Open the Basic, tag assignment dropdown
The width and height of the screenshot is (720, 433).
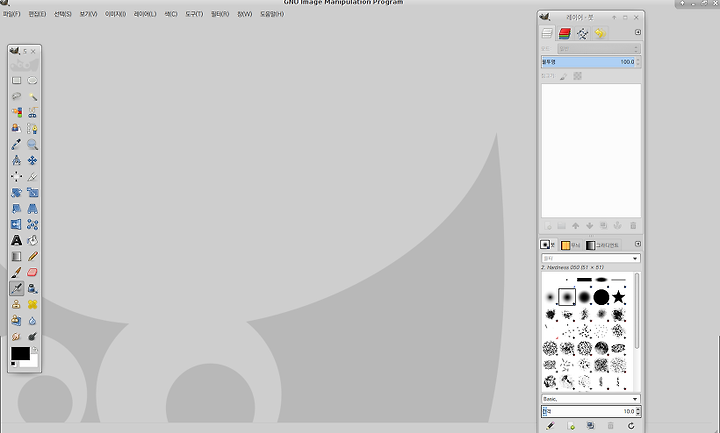(x=591, y=399)
